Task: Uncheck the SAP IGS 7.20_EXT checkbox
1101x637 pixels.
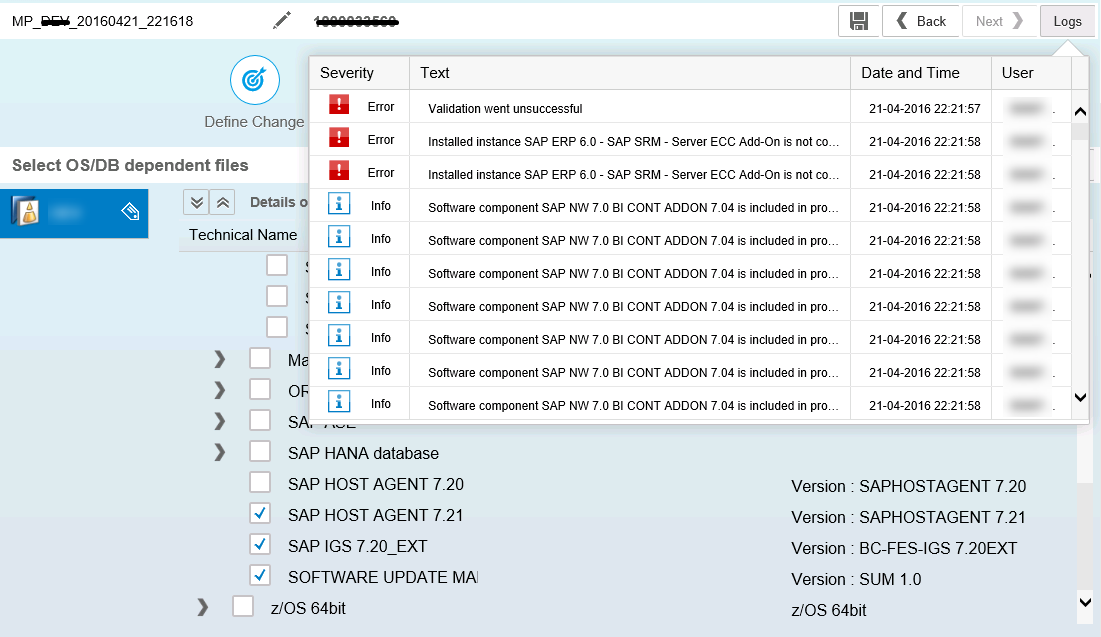Action: [x=260, y=544]
